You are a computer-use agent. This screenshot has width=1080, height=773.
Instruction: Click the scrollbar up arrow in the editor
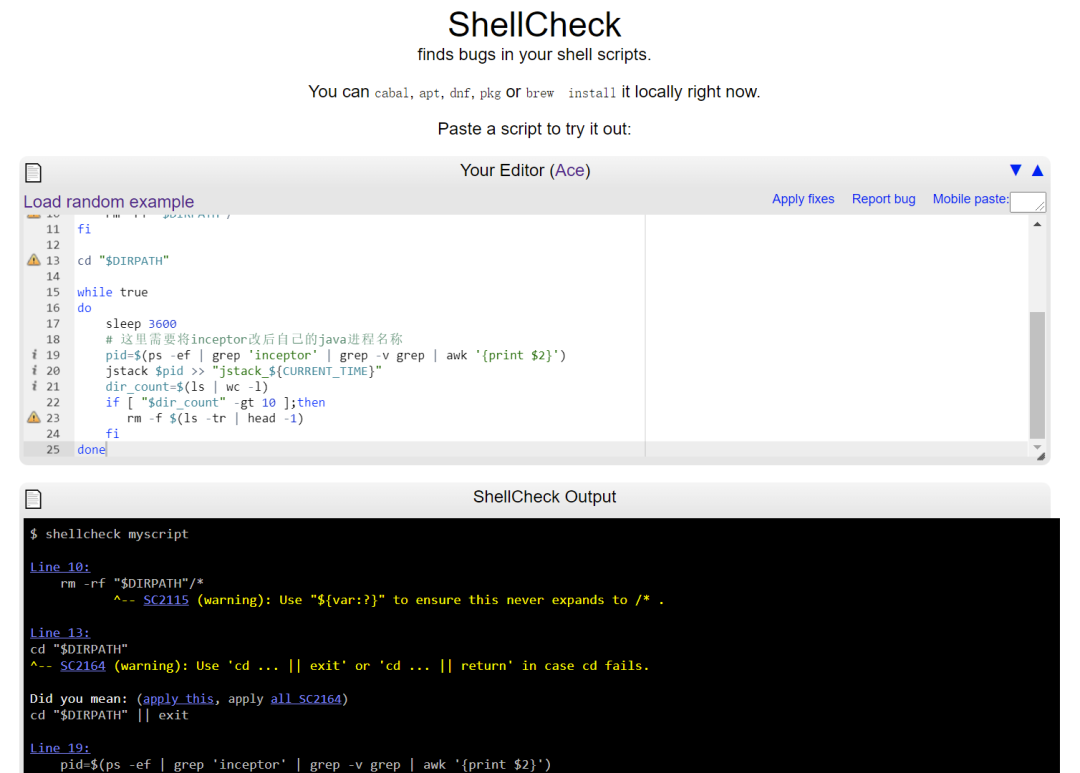(x=1037, y=223)
